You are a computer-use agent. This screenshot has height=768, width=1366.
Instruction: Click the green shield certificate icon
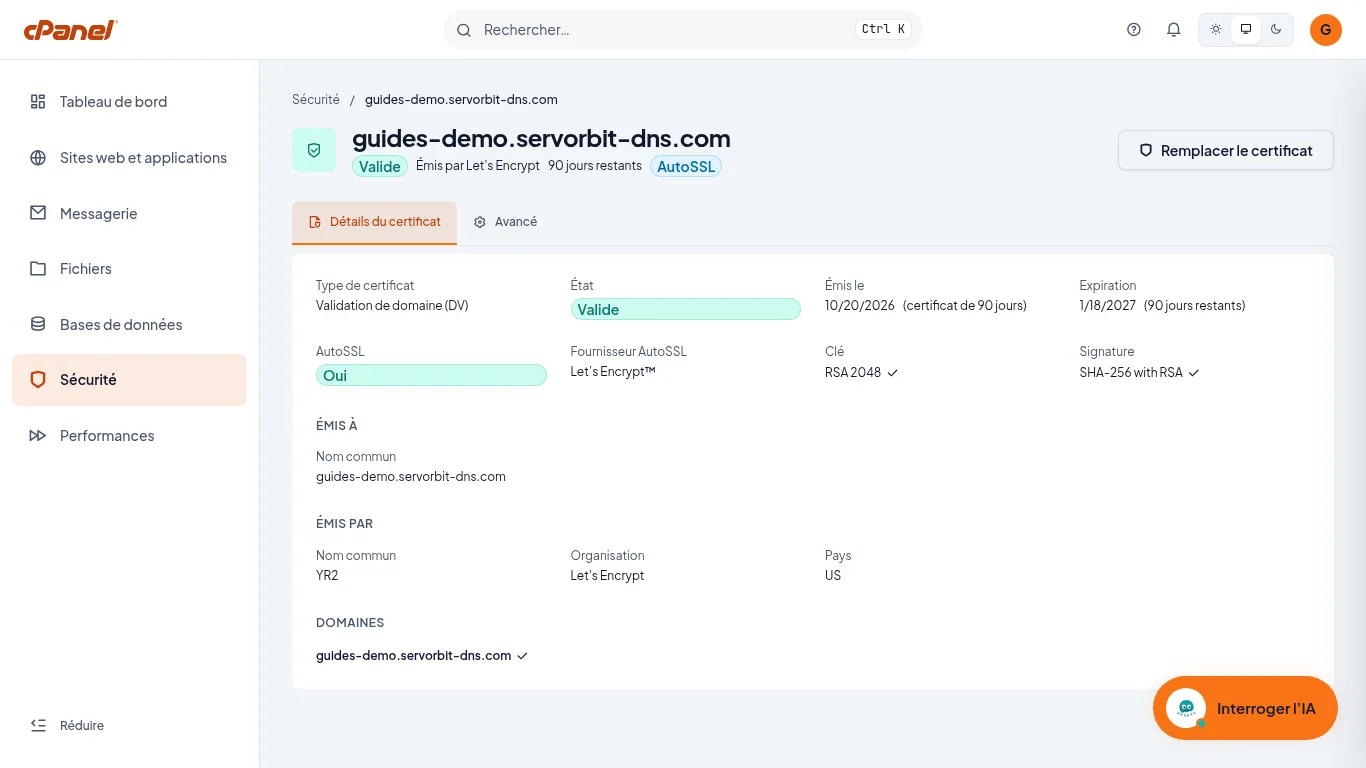[x=314, y=150]
